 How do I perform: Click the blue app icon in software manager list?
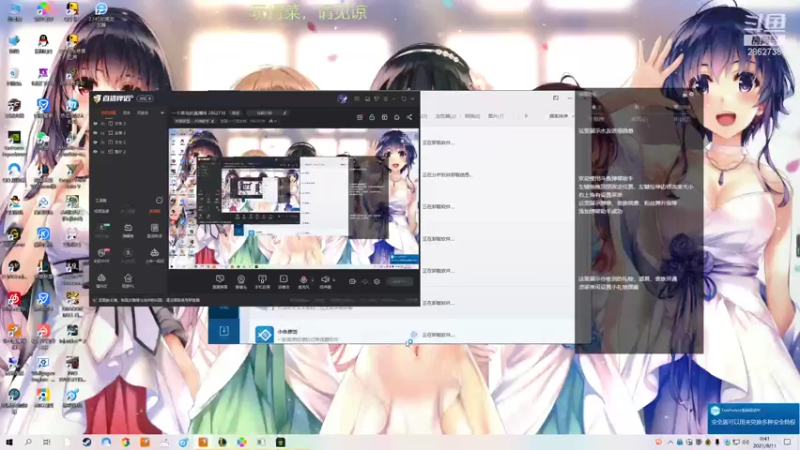[x=265, y=335]
